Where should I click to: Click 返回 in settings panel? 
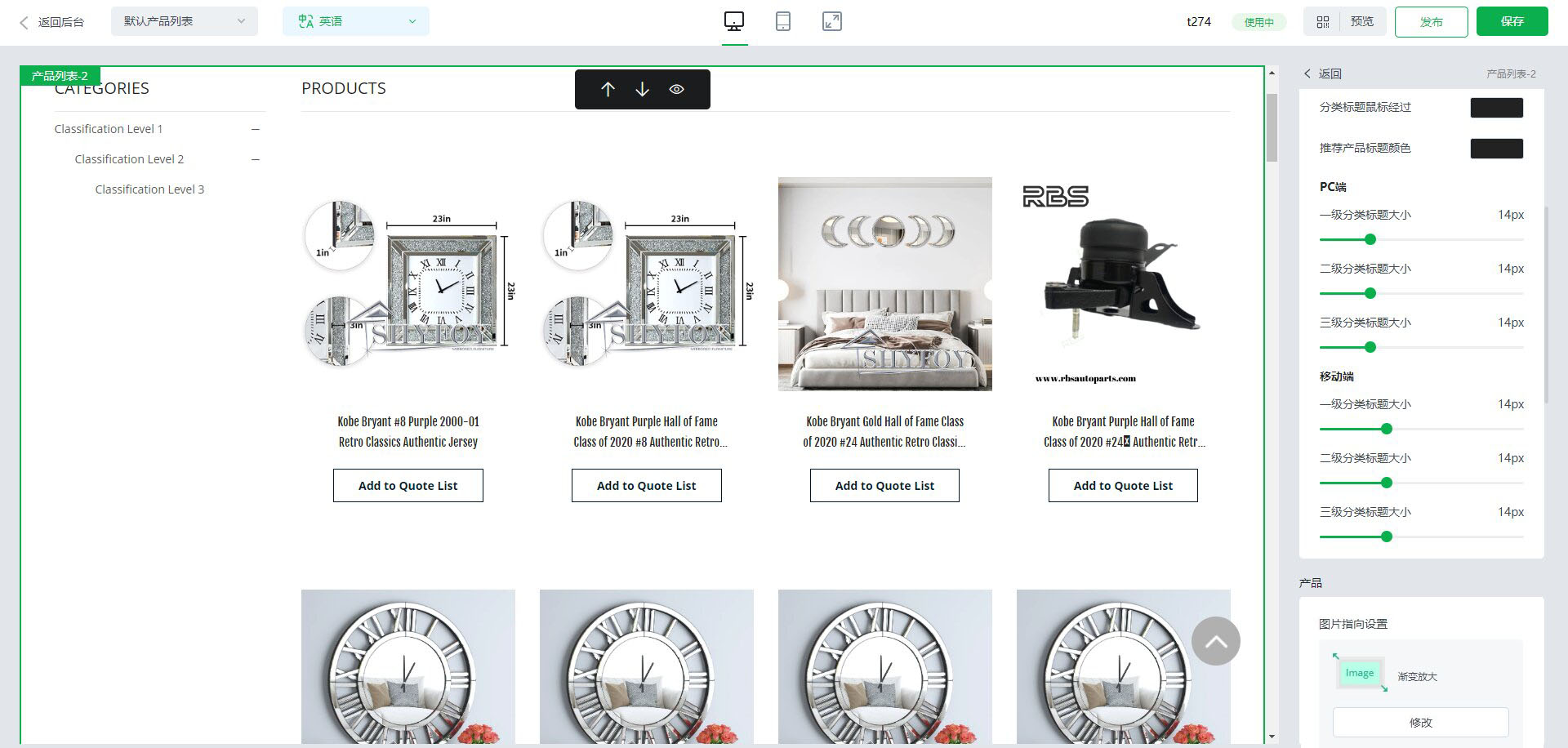[1330, 73]
